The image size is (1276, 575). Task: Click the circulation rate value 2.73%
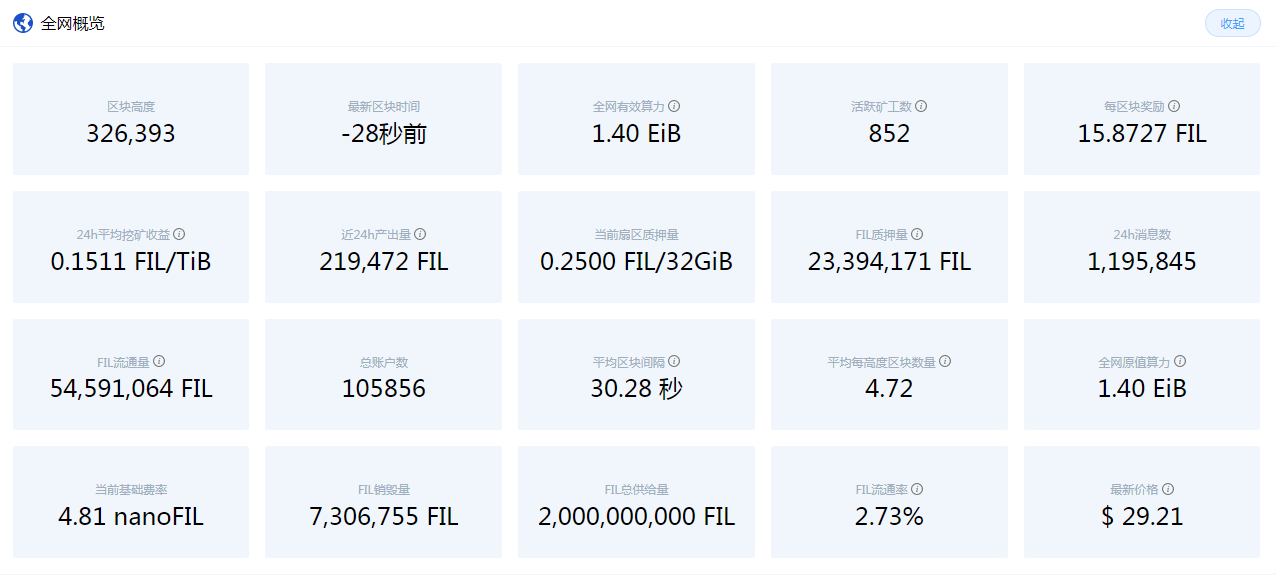click(889, 516)
